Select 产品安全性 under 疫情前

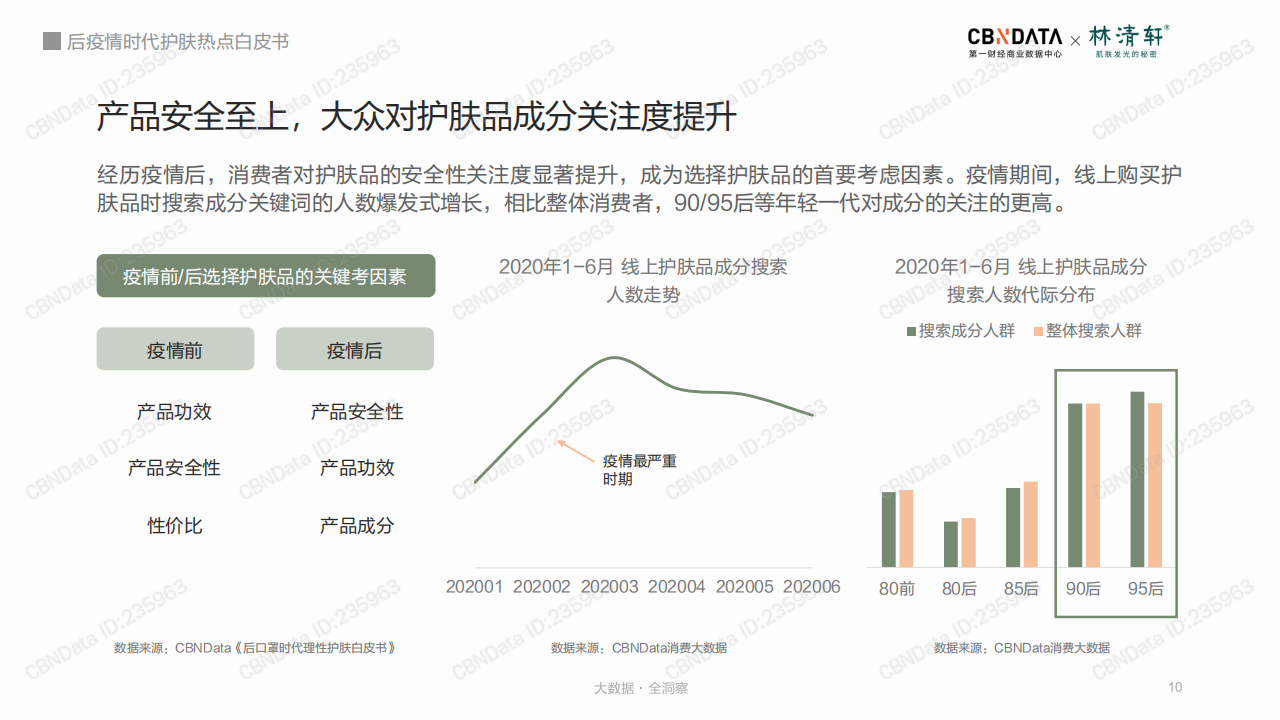[x=174, y=468]
